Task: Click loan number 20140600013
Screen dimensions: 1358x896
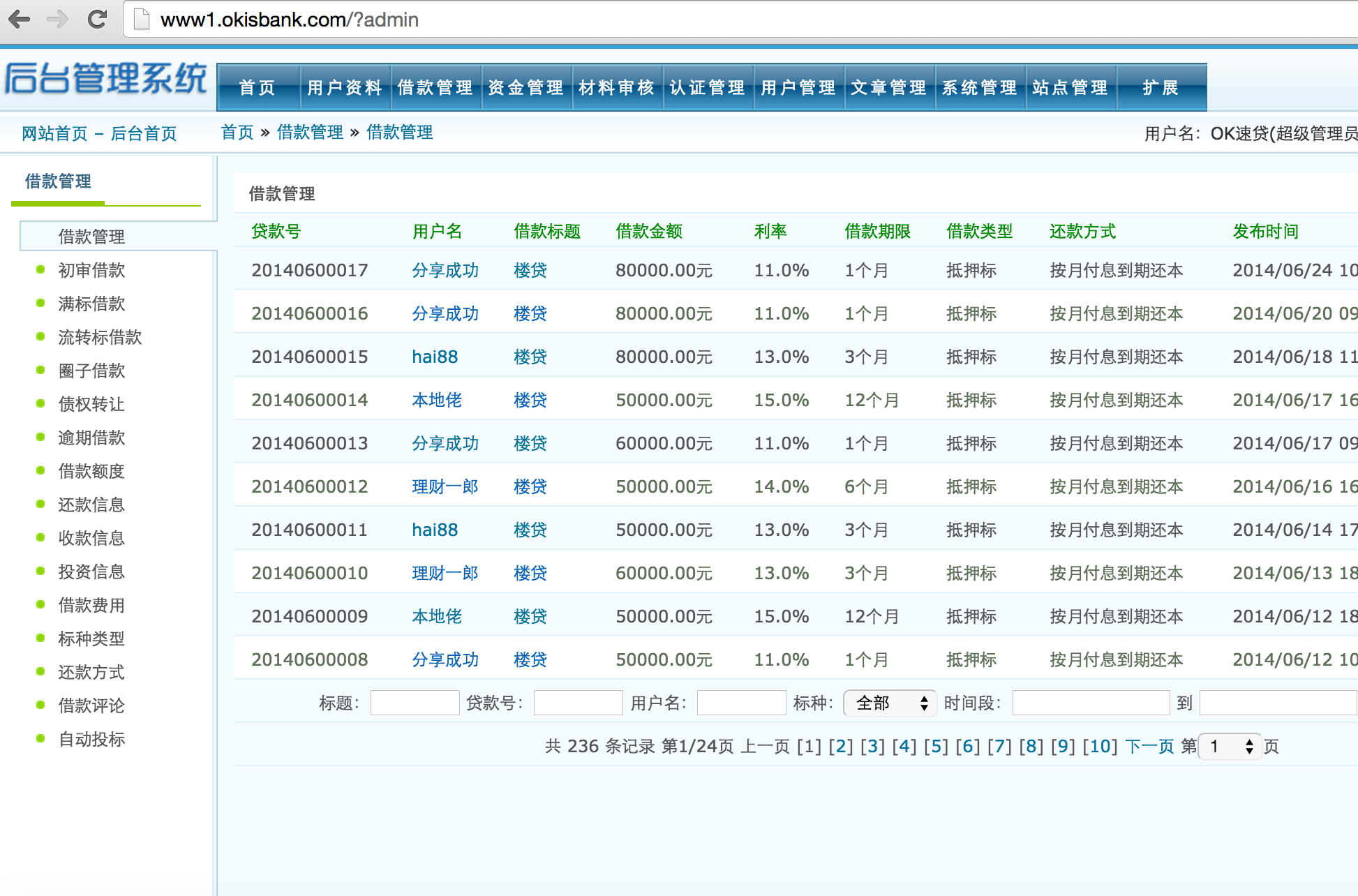Action: 310,443
